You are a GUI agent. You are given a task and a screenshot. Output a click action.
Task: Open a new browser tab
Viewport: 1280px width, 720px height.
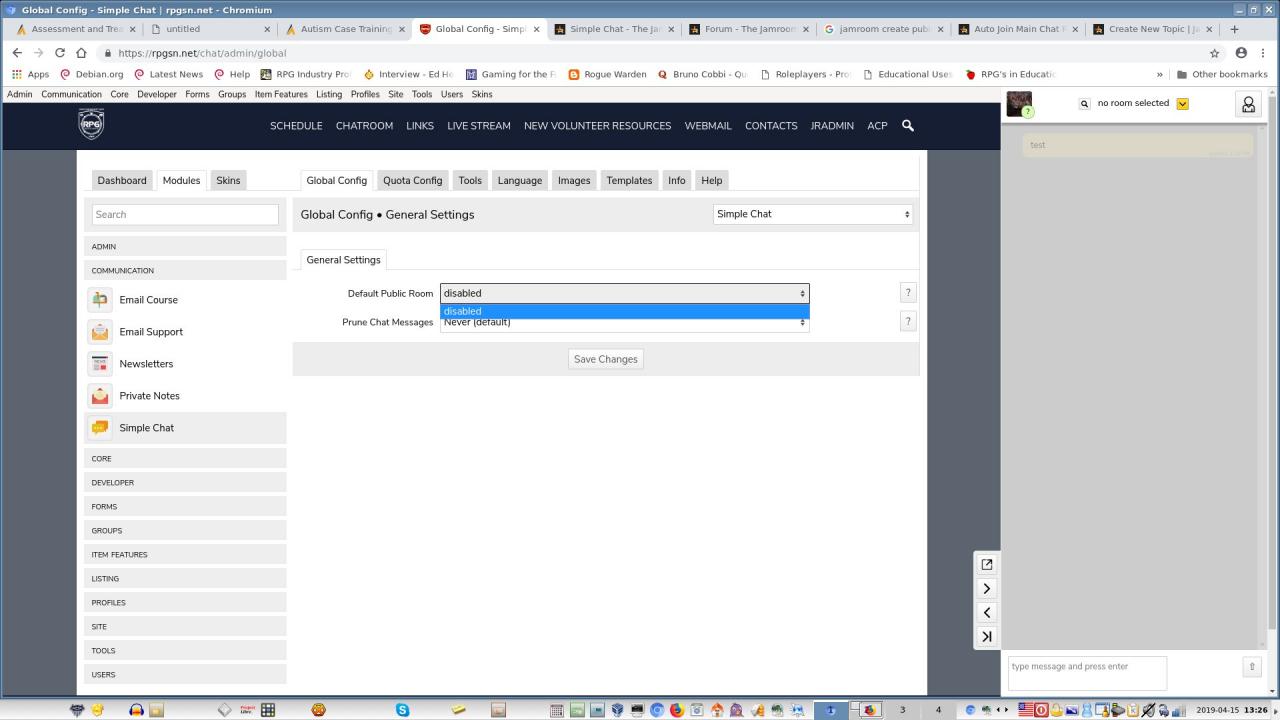(x=1234, y=29)
